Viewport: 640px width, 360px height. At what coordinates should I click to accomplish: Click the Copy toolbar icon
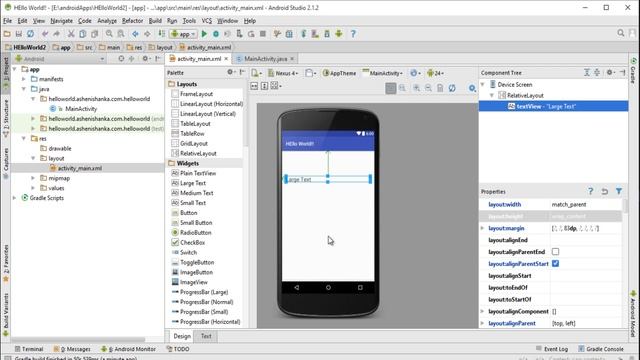click(x=82, y=34)
